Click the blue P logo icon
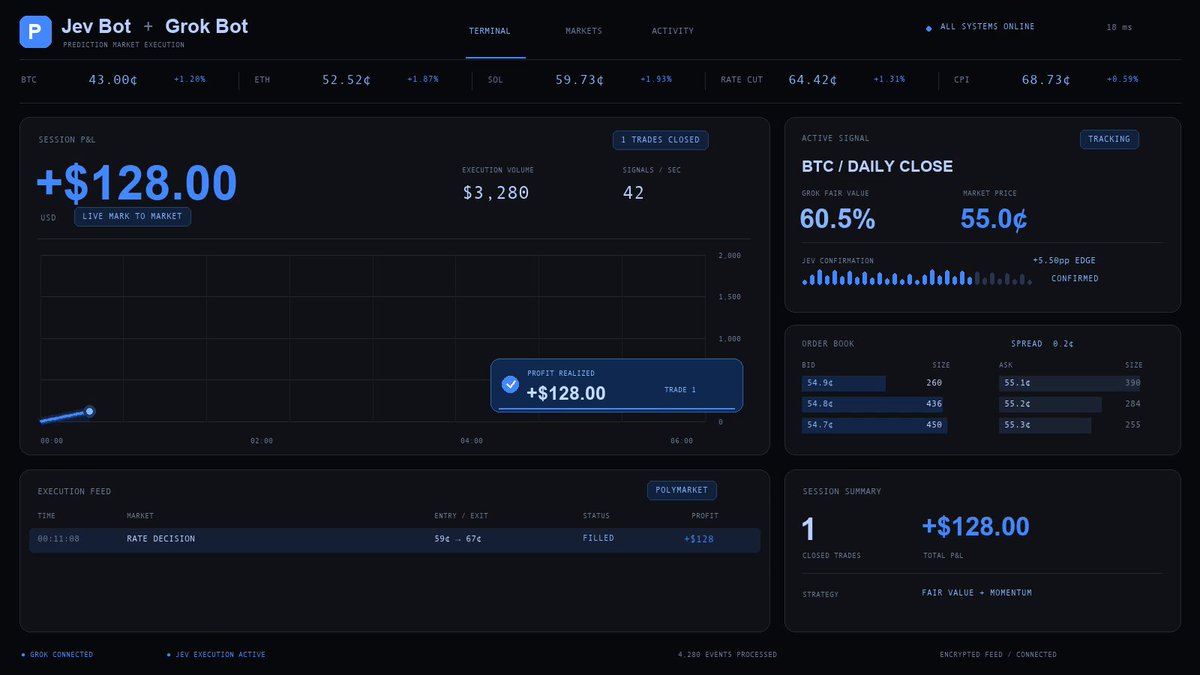Image resolution: width=1200 pixels, height=675 pixels. tap(35, 31)
